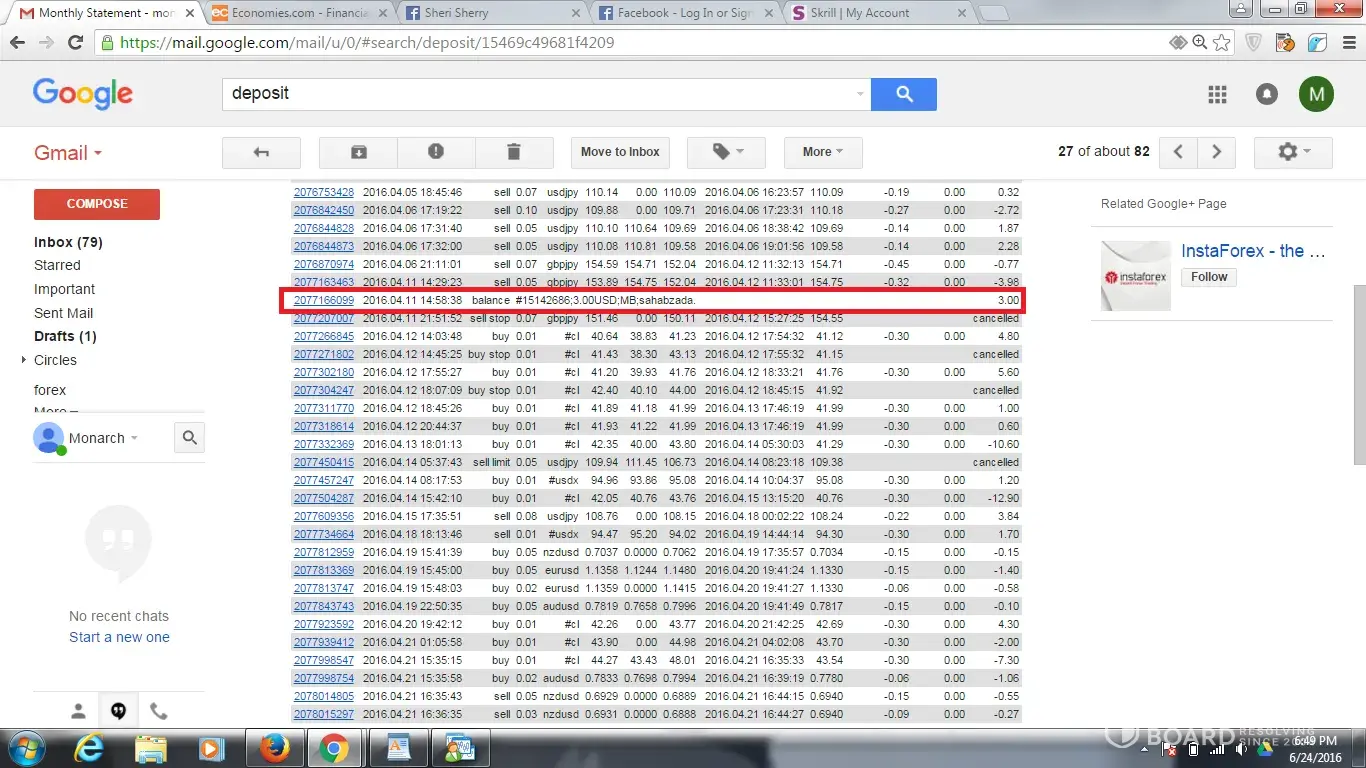This screenshot has width=1366, height=768.
Task: Archive the message with archive icon
Action: pos(358,152)
